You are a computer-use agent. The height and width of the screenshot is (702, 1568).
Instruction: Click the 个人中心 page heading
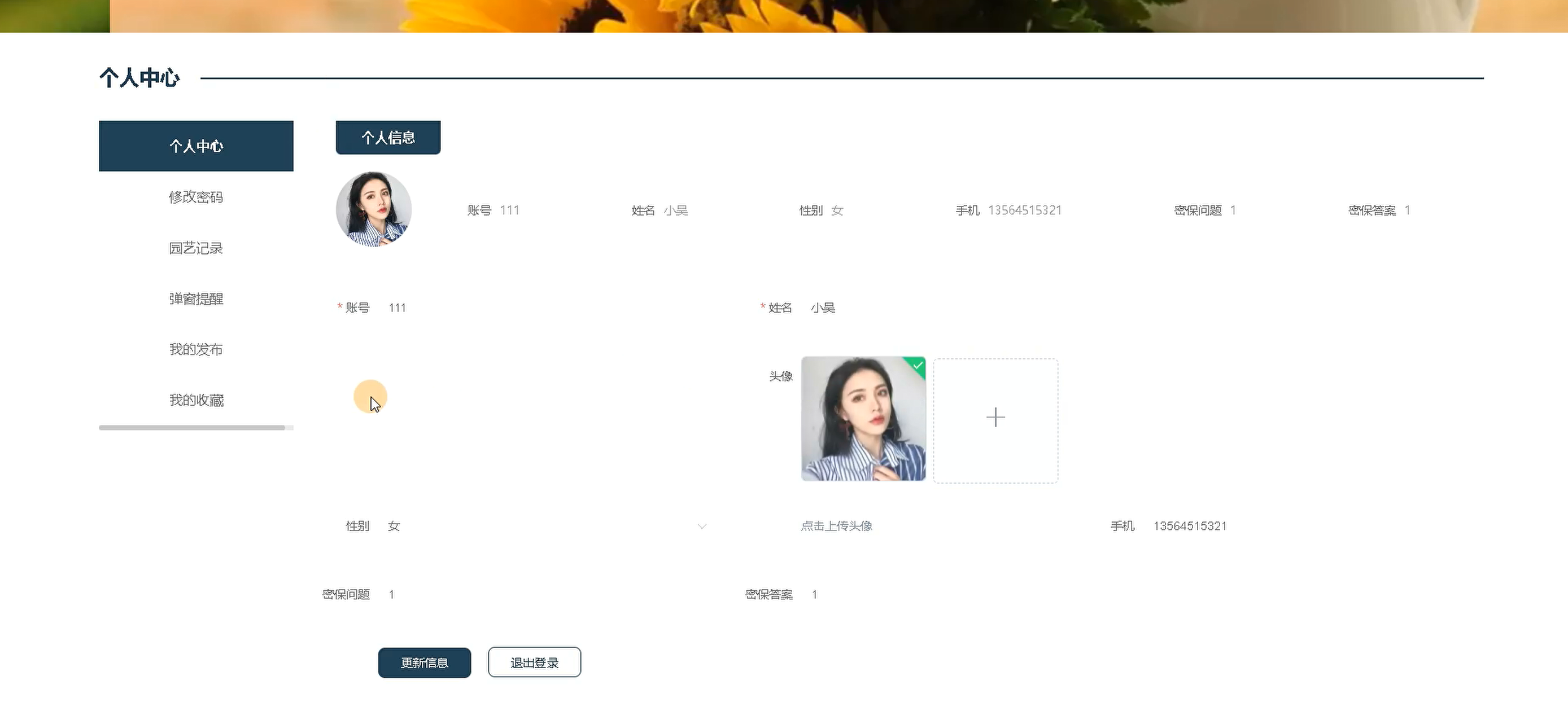point(139,78)
